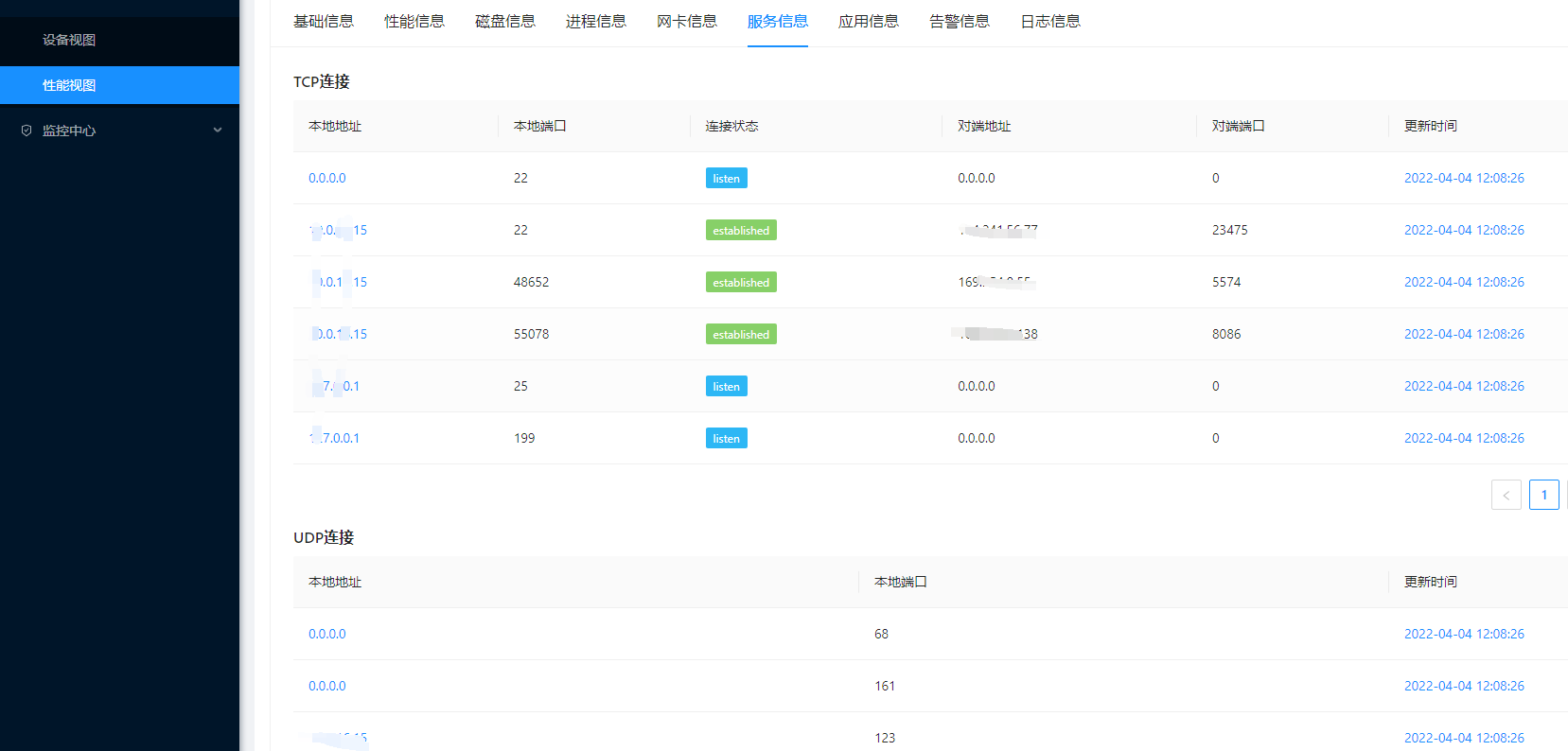Click established tag in remote port 23475 row
Screen dimensions: 1568x751
741,230
